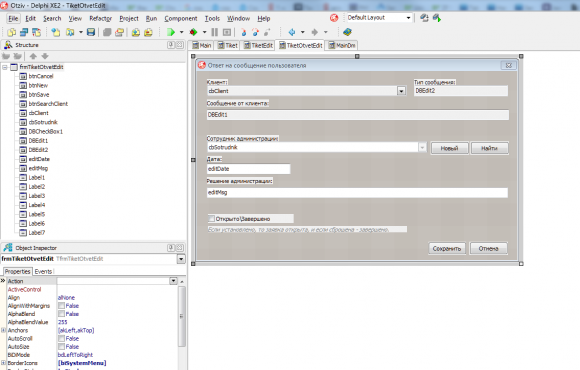Open File menu

[13, 18]
